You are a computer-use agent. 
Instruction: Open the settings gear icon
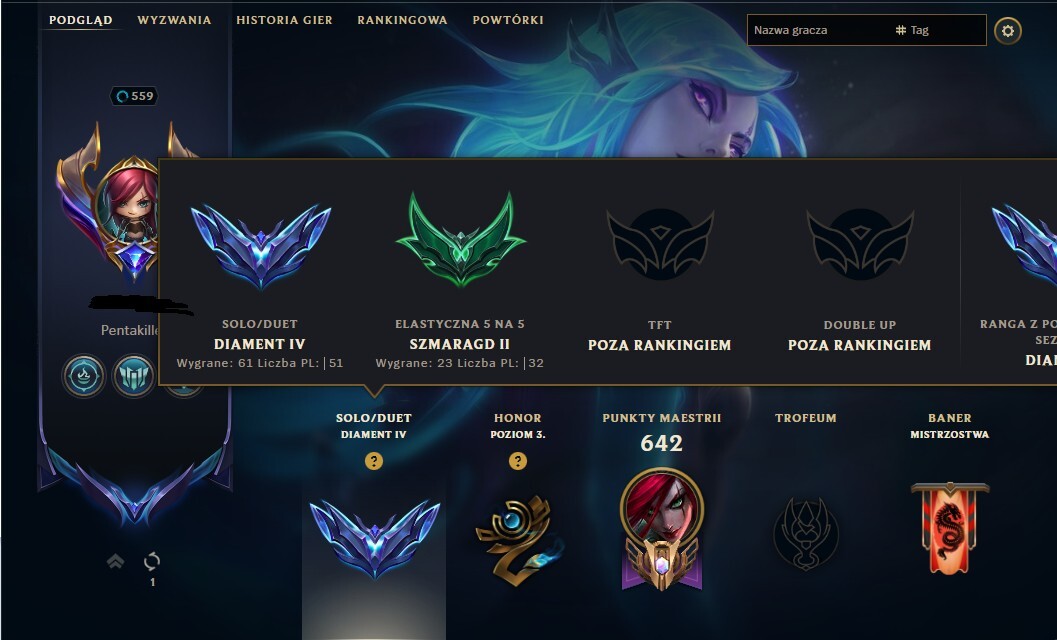click(1008, 31)
